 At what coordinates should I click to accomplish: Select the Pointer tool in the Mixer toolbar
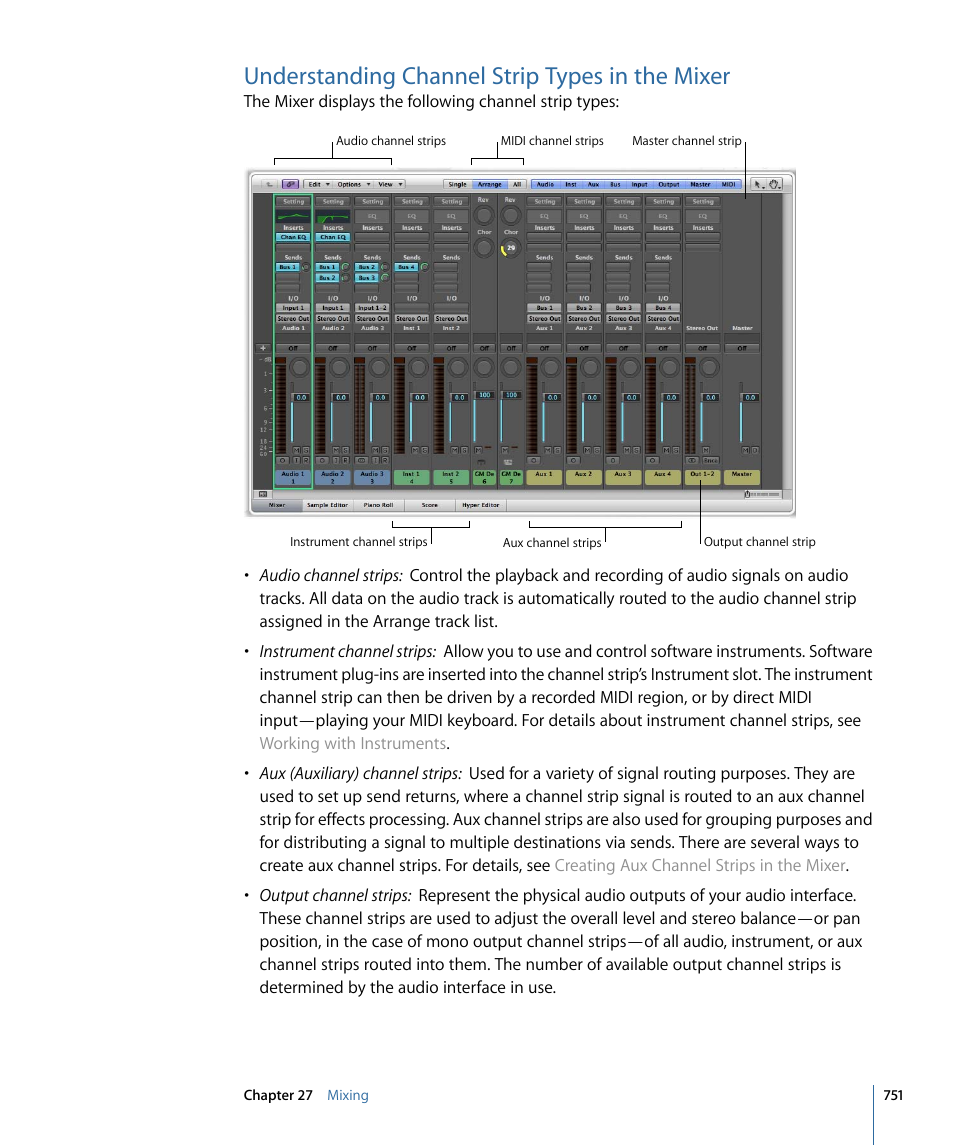click(757, 184)
